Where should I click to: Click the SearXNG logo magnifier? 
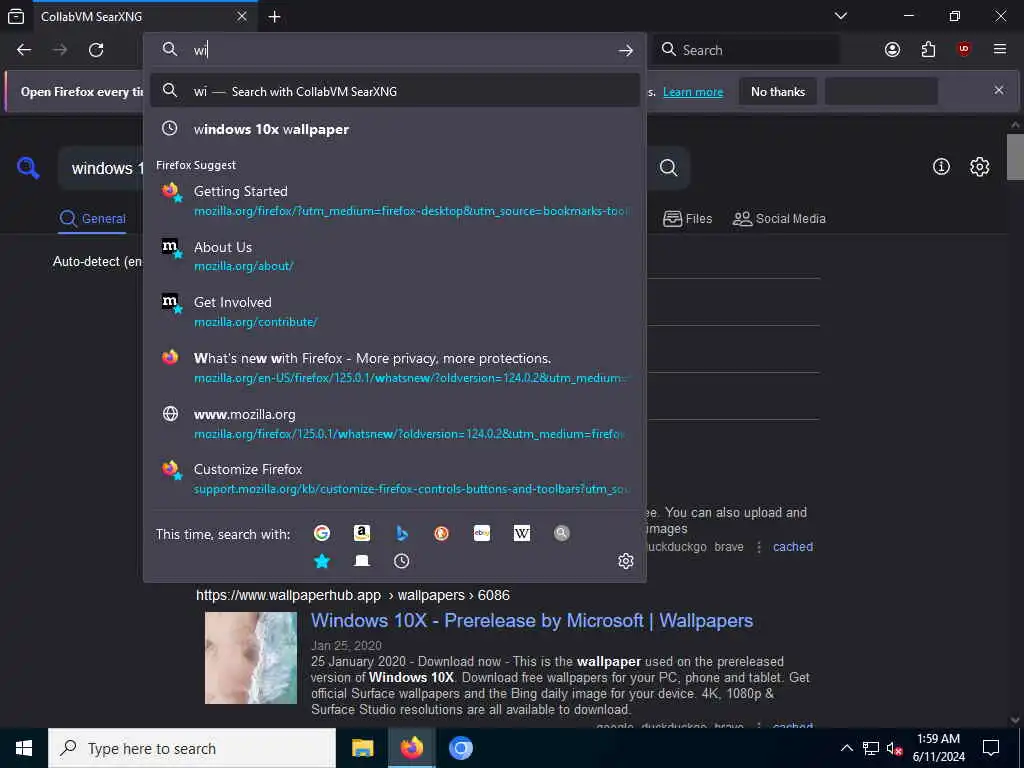click(28, 168)
